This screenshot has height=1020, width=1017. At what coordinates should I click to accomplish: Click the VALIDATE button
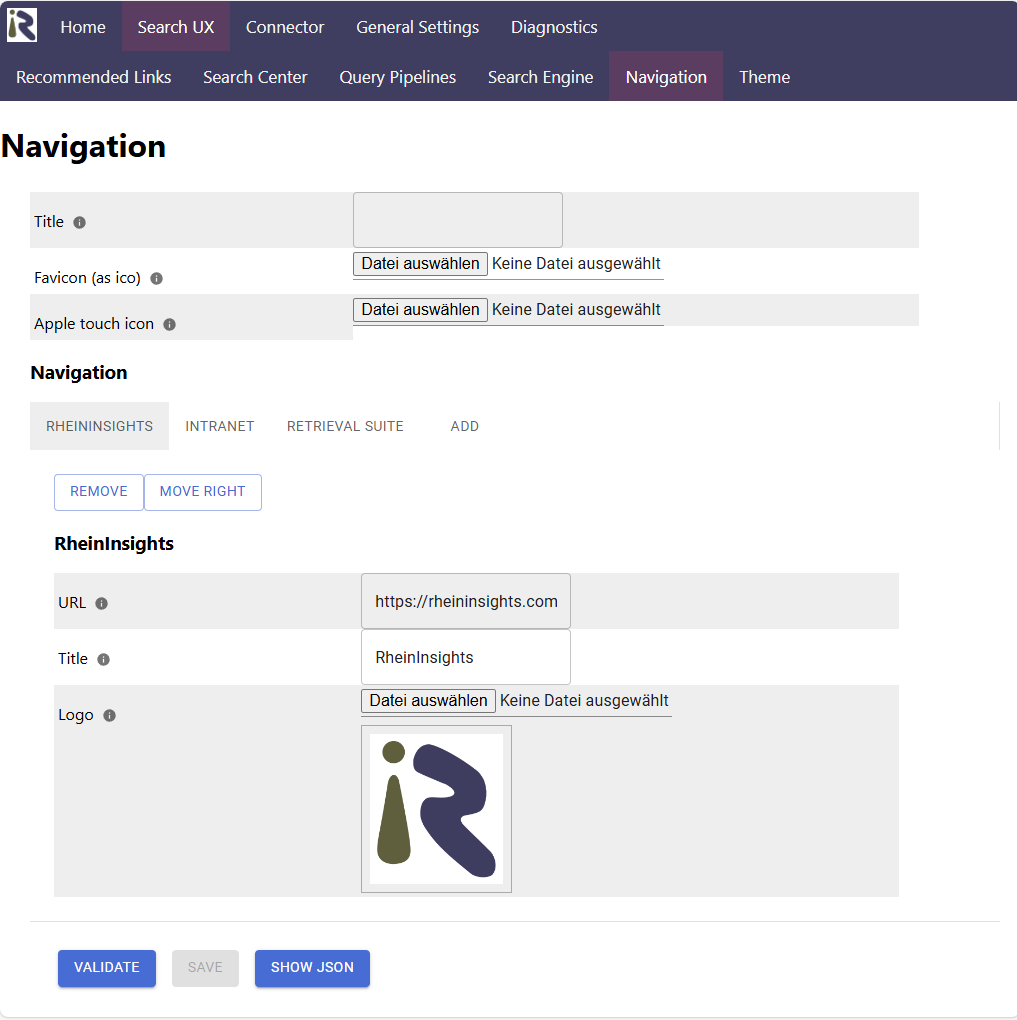[107, 968]
